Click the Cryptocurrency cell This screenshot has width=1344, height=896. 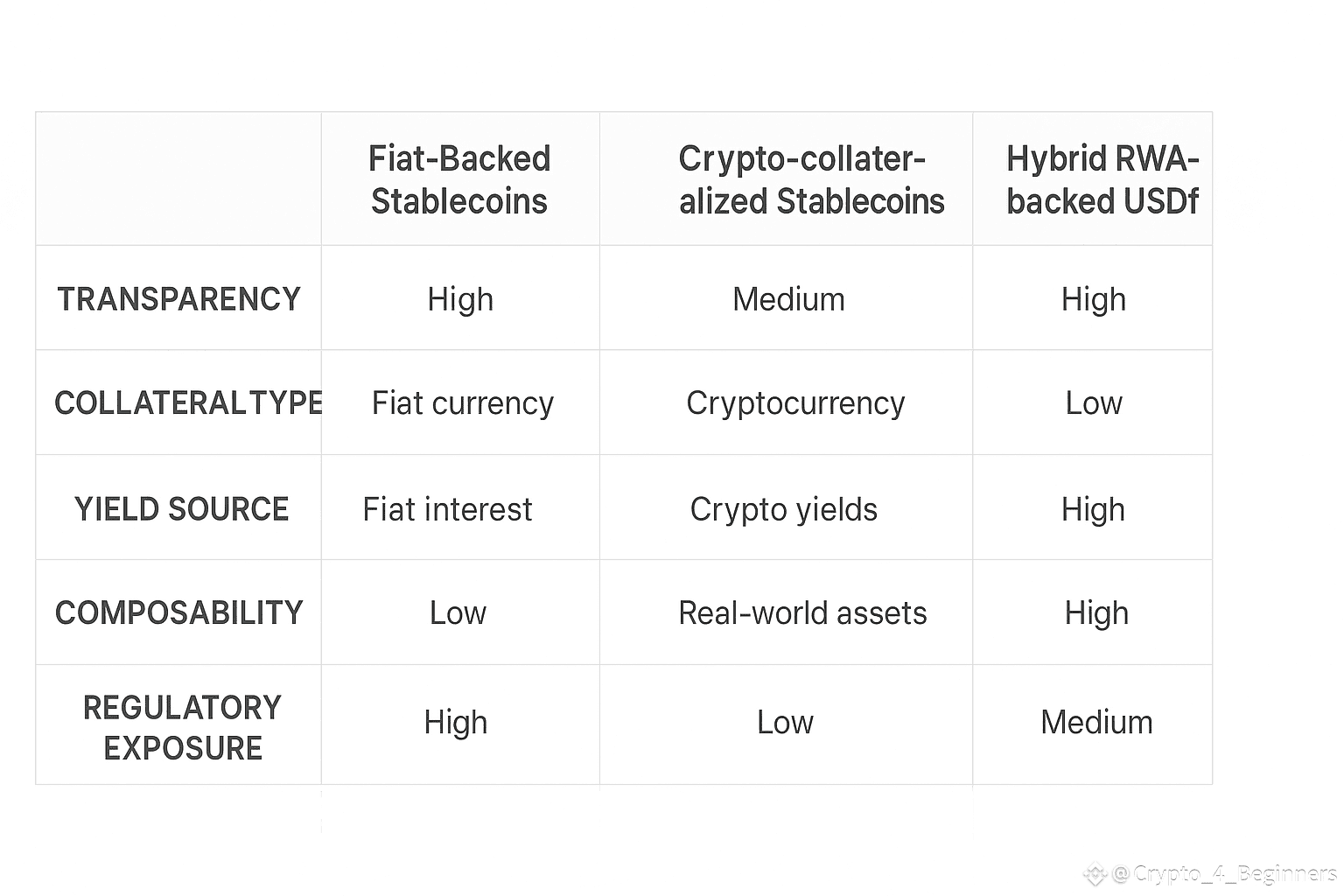tap(795, 403)
